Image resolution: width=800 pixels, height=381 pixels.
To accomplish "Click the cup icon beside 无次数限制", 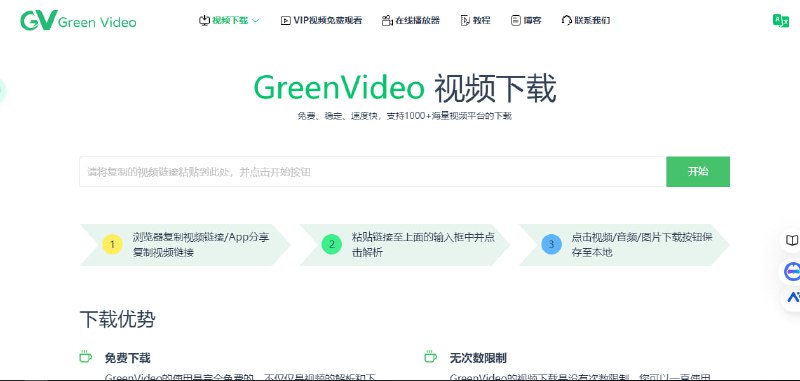I will click(431, 357).
